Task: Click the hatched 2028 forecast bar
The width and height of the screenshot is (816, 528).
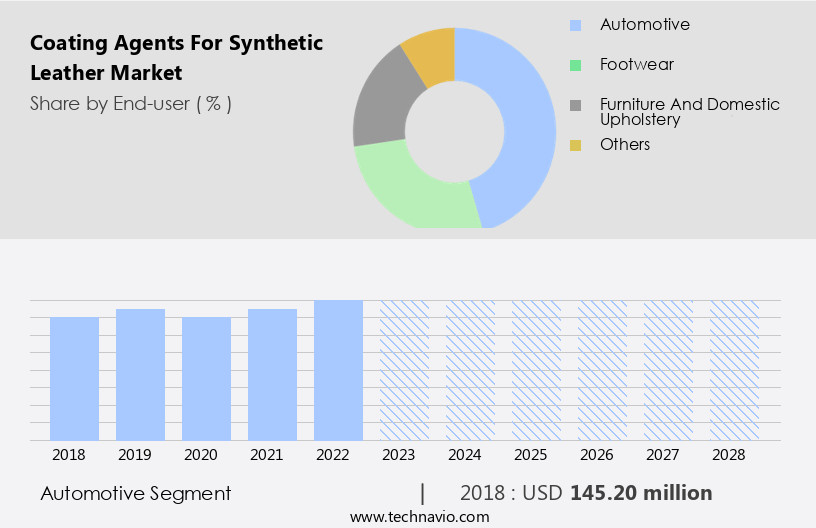Action: click(734, 370)
